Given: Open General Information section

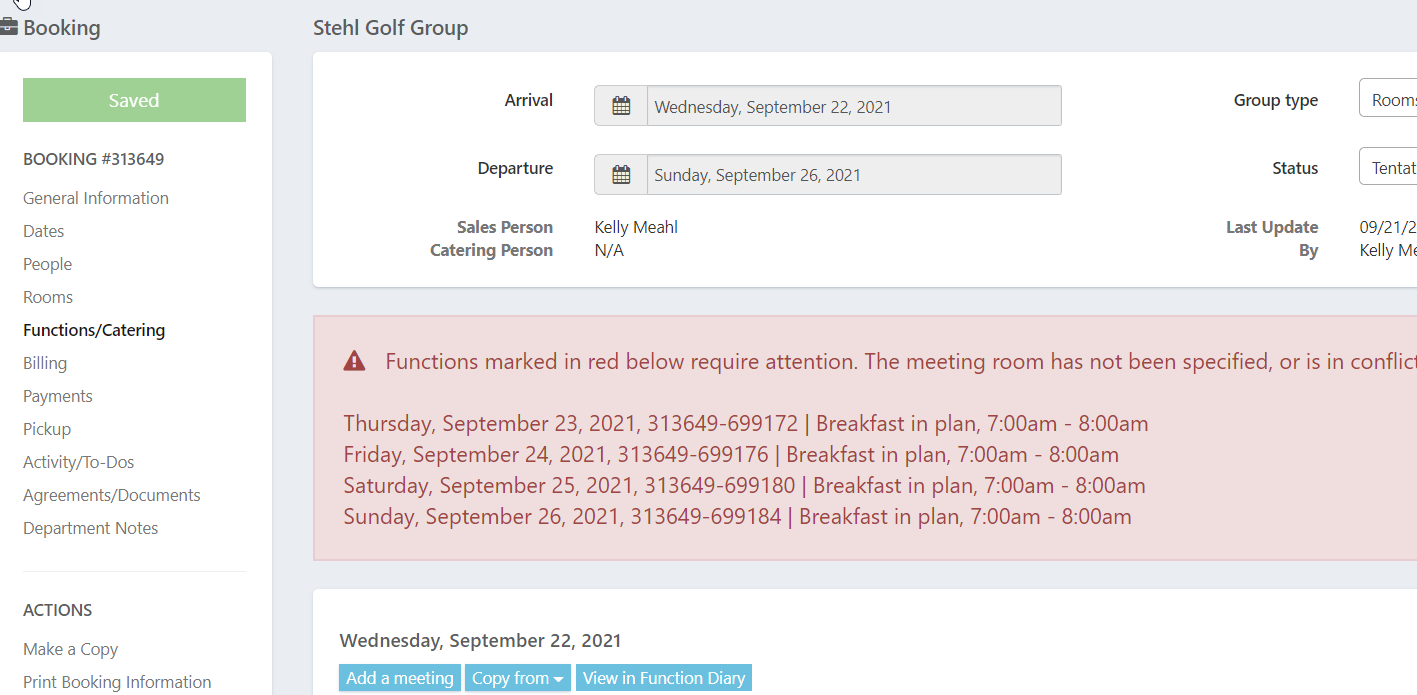Looking at the screenshot, I should pos(96,198).
